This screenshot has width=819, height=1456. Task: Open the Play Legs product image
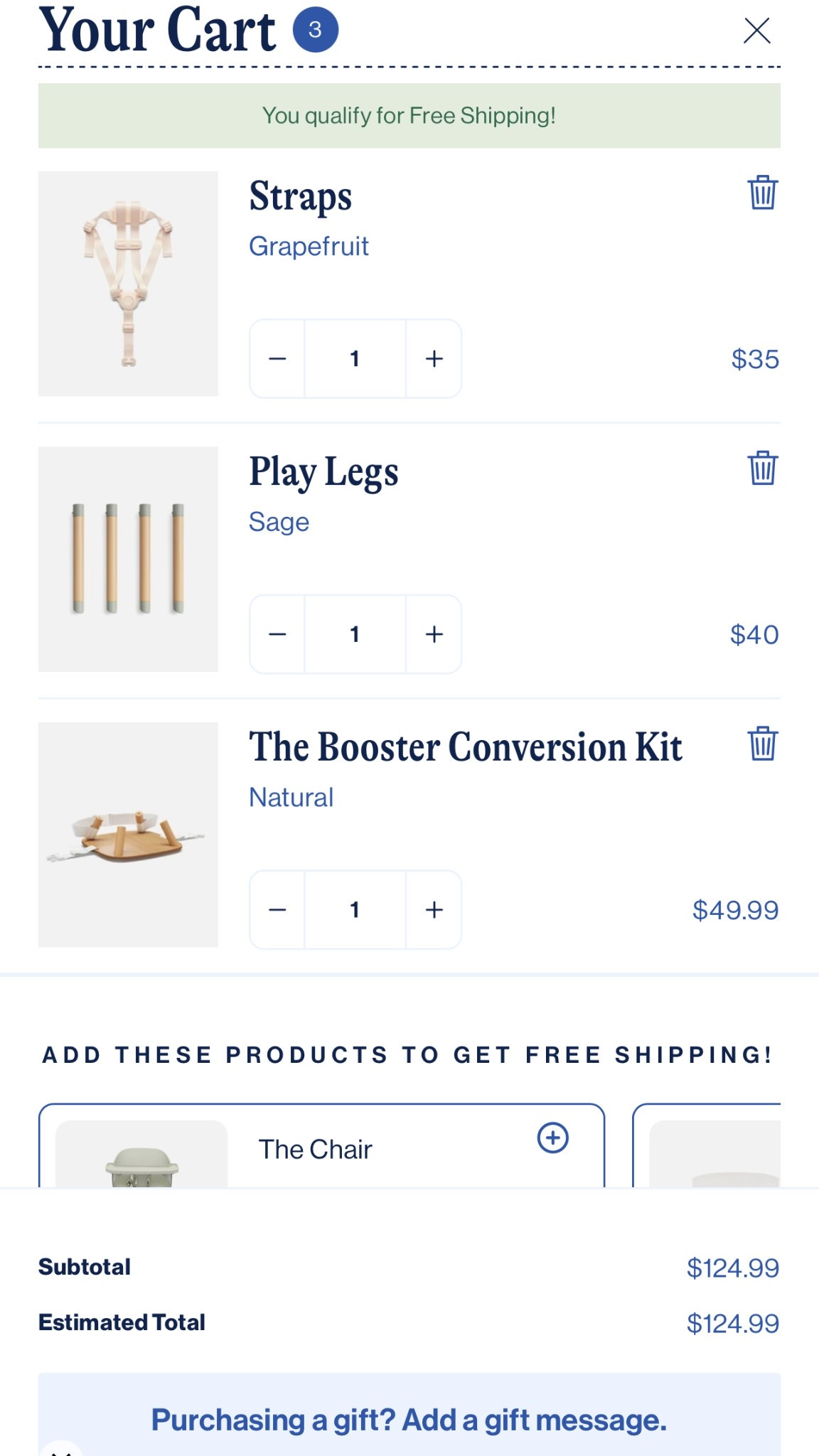click(x=128, y=559)
